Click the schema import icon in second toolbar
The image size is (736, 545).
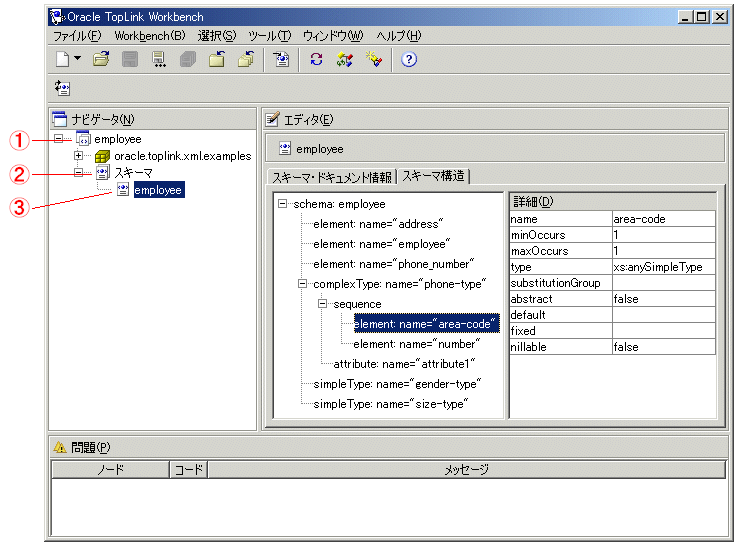[x=62, y=88]
